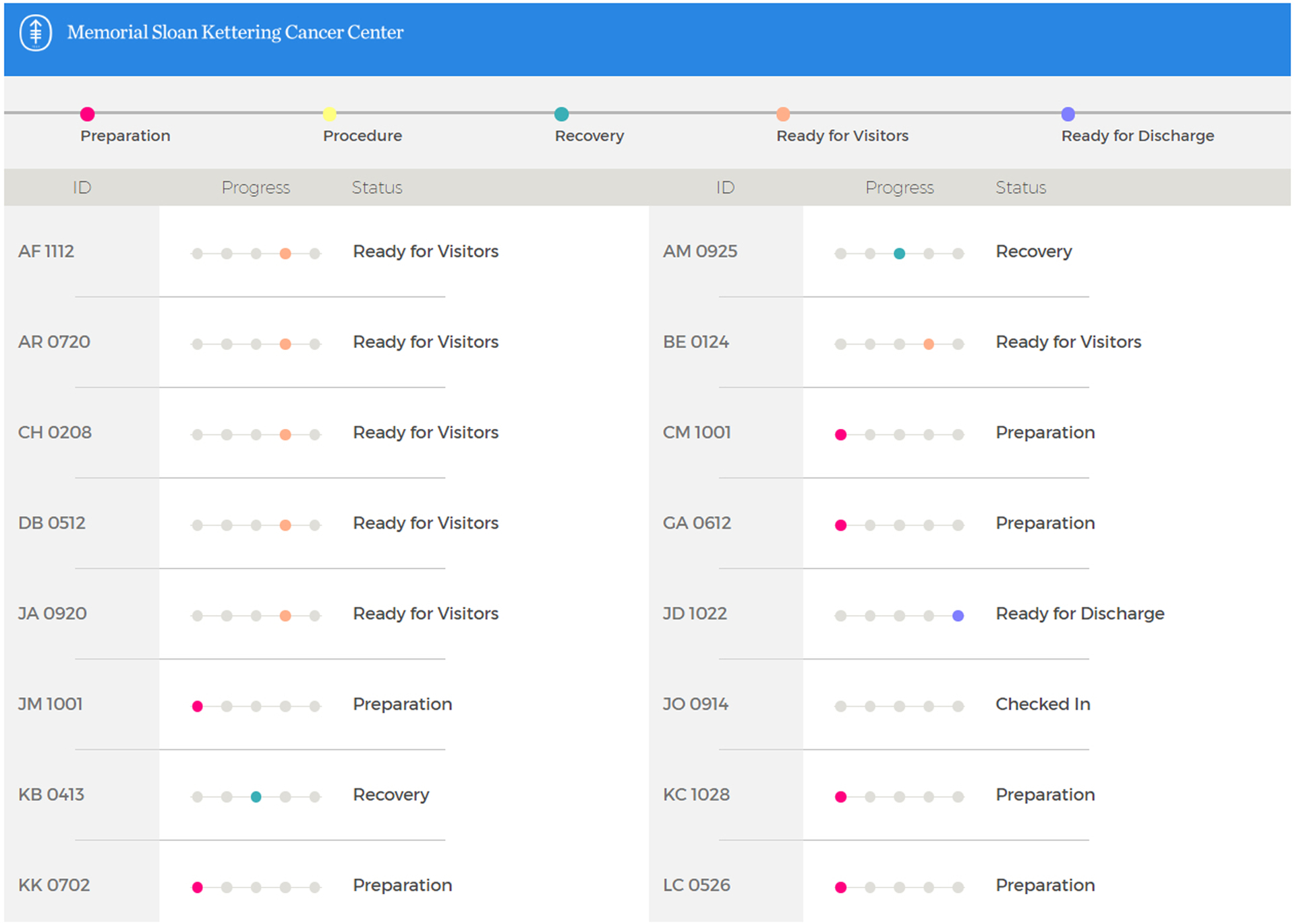
Task: Select the Ready for Discharge status for JD 1022
Action: tap(1080, 614)
